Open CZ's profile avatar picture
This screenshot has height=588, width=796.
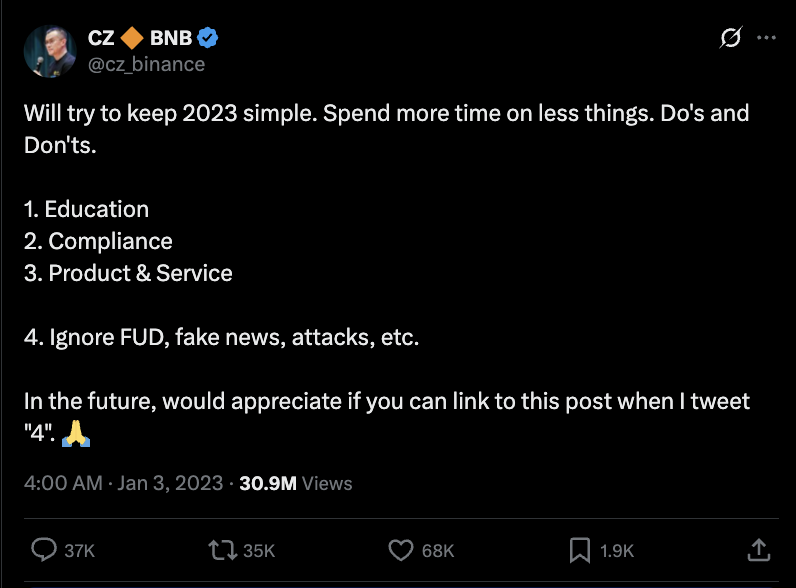(45, 50)
